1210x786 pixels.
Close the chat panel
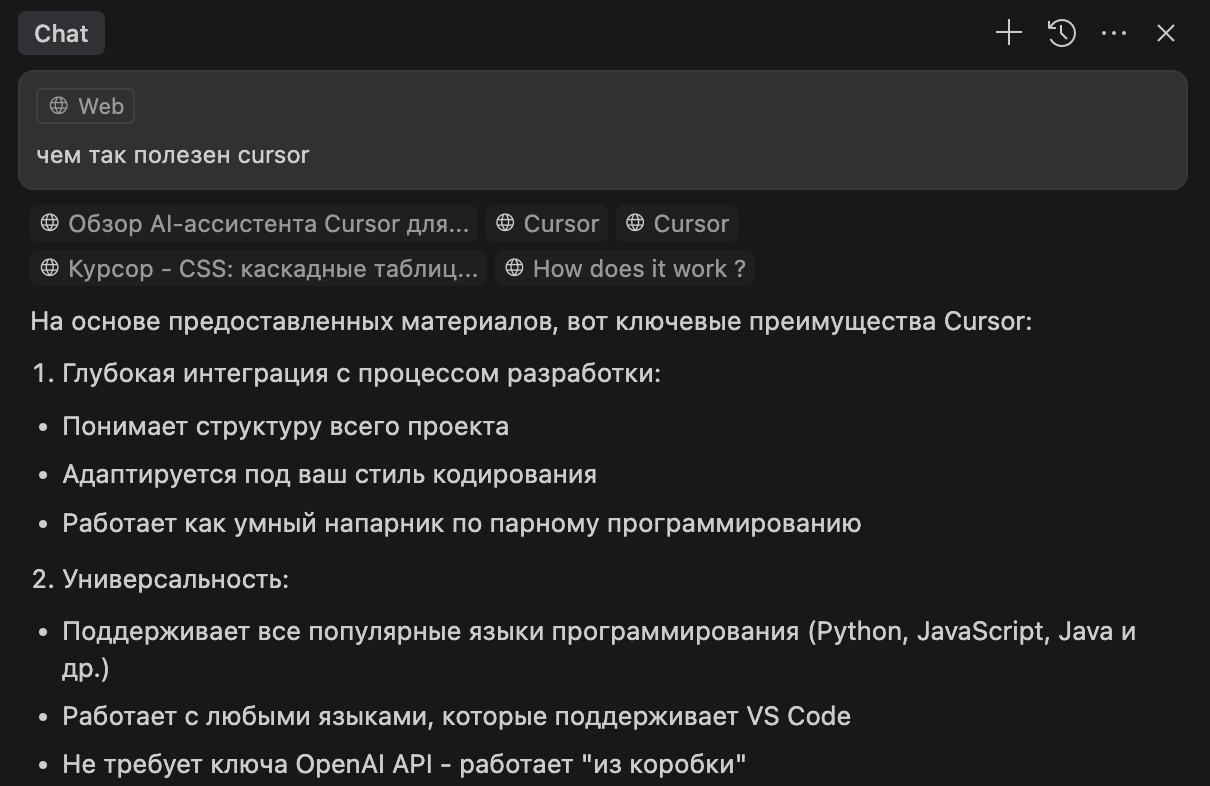tap(1165, 33)
